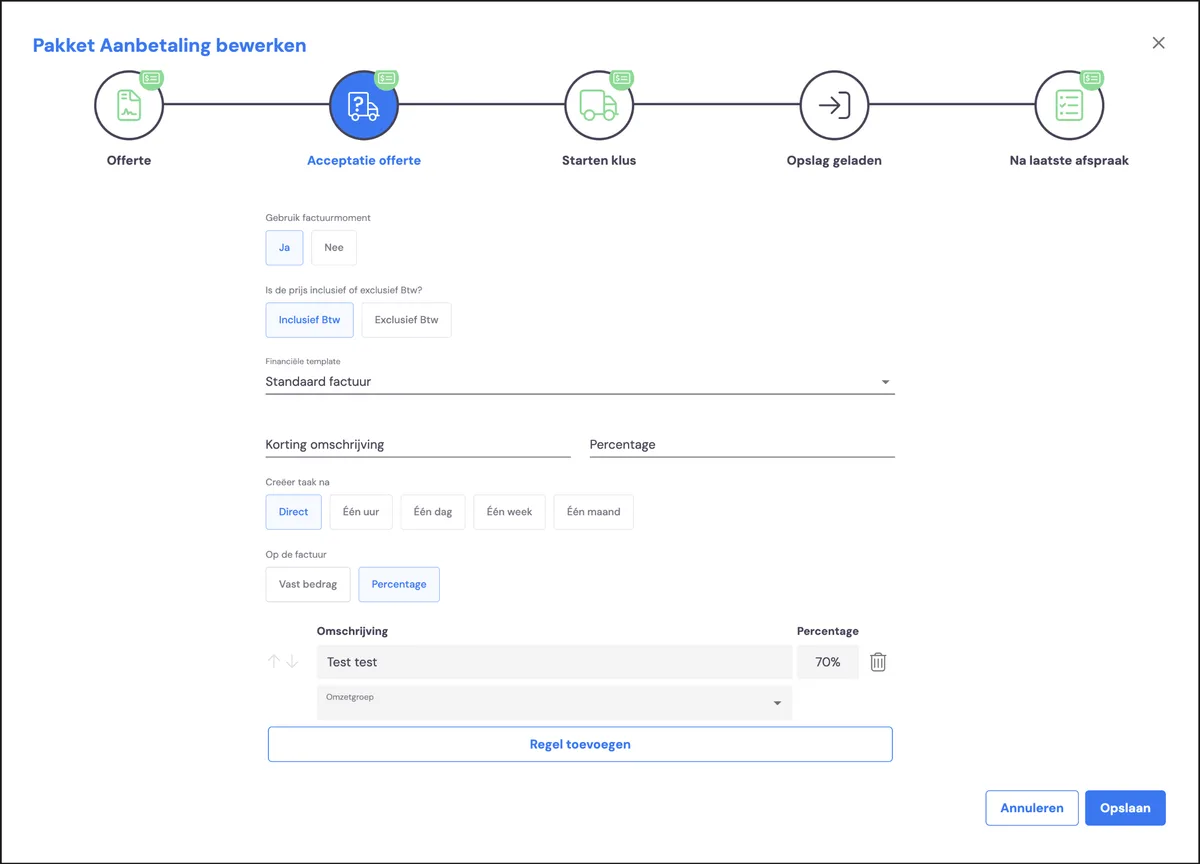Switch invoice line type to Percentage

pos(399,584)
